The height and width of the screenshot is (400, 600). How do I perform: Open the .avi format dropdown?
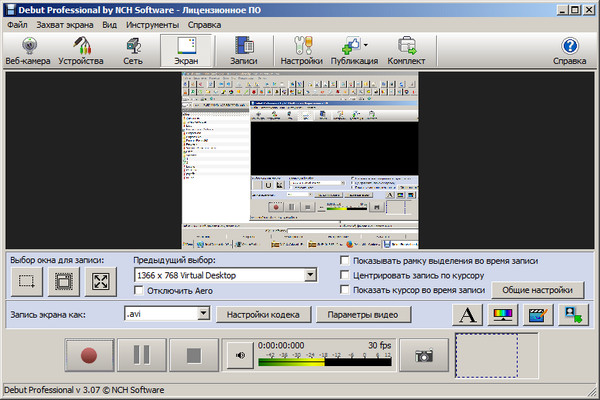click(x=203, y=315)
